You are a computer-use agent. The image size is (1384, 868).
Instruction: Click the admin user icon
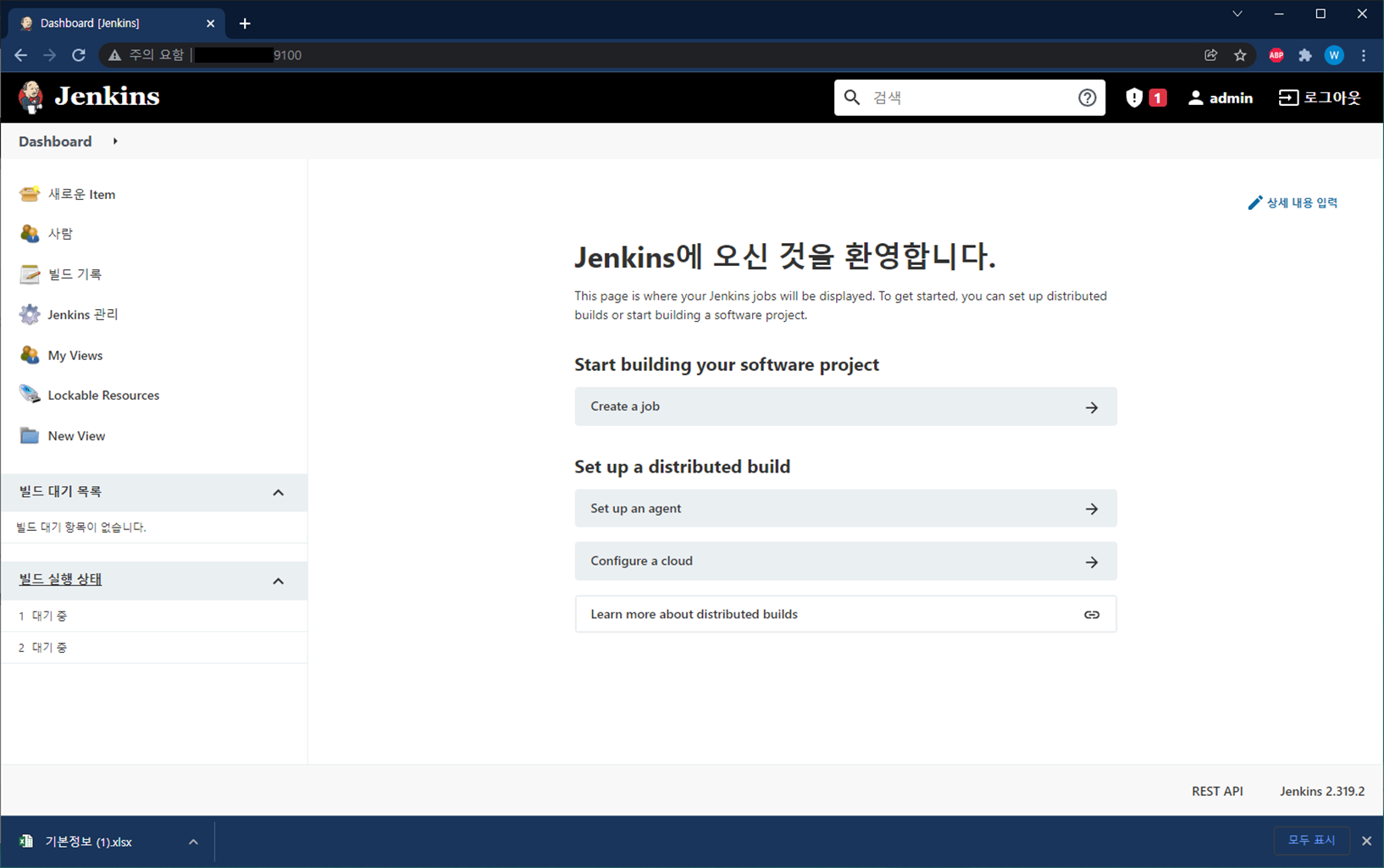click(x=1195, y=98)
